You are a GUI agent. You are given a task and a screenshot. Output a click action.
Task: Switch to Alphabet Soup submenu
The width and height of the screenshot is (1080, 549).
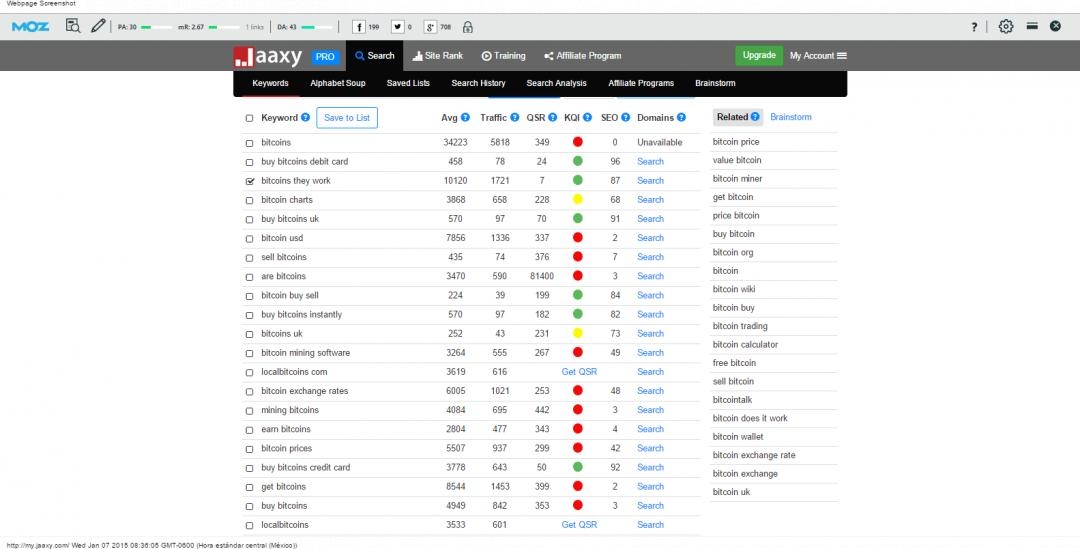click(x=338, y=83)
